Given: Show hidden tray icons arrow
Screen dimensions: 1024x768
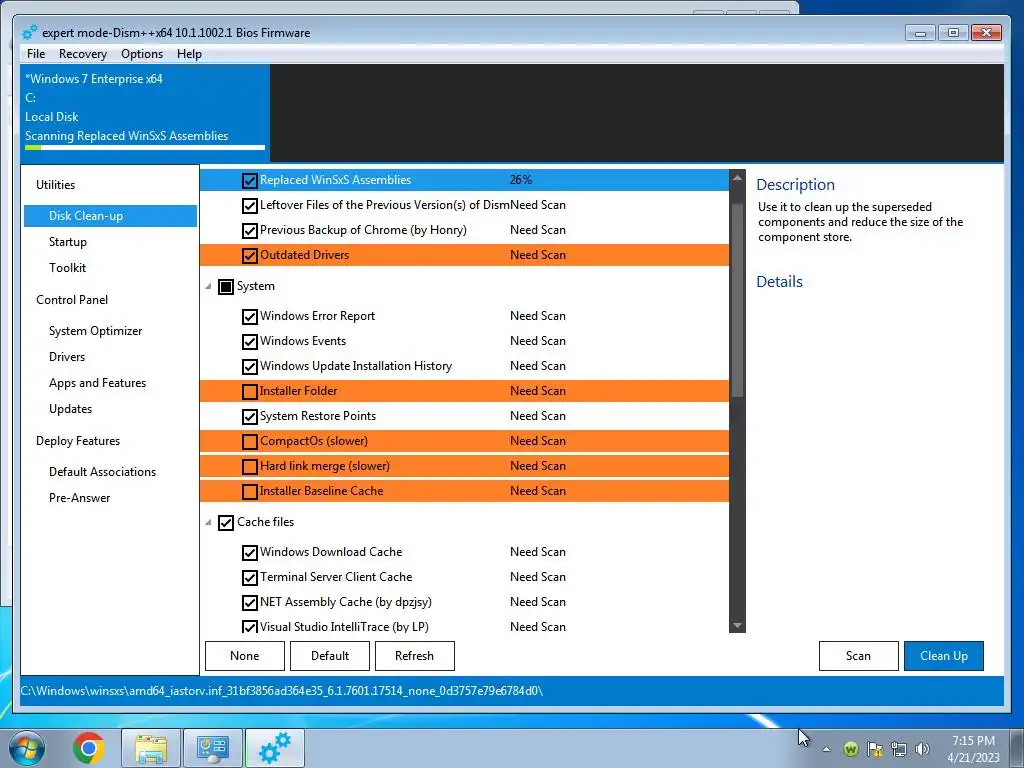Looking at the screenshot, I should coord(827,750).
